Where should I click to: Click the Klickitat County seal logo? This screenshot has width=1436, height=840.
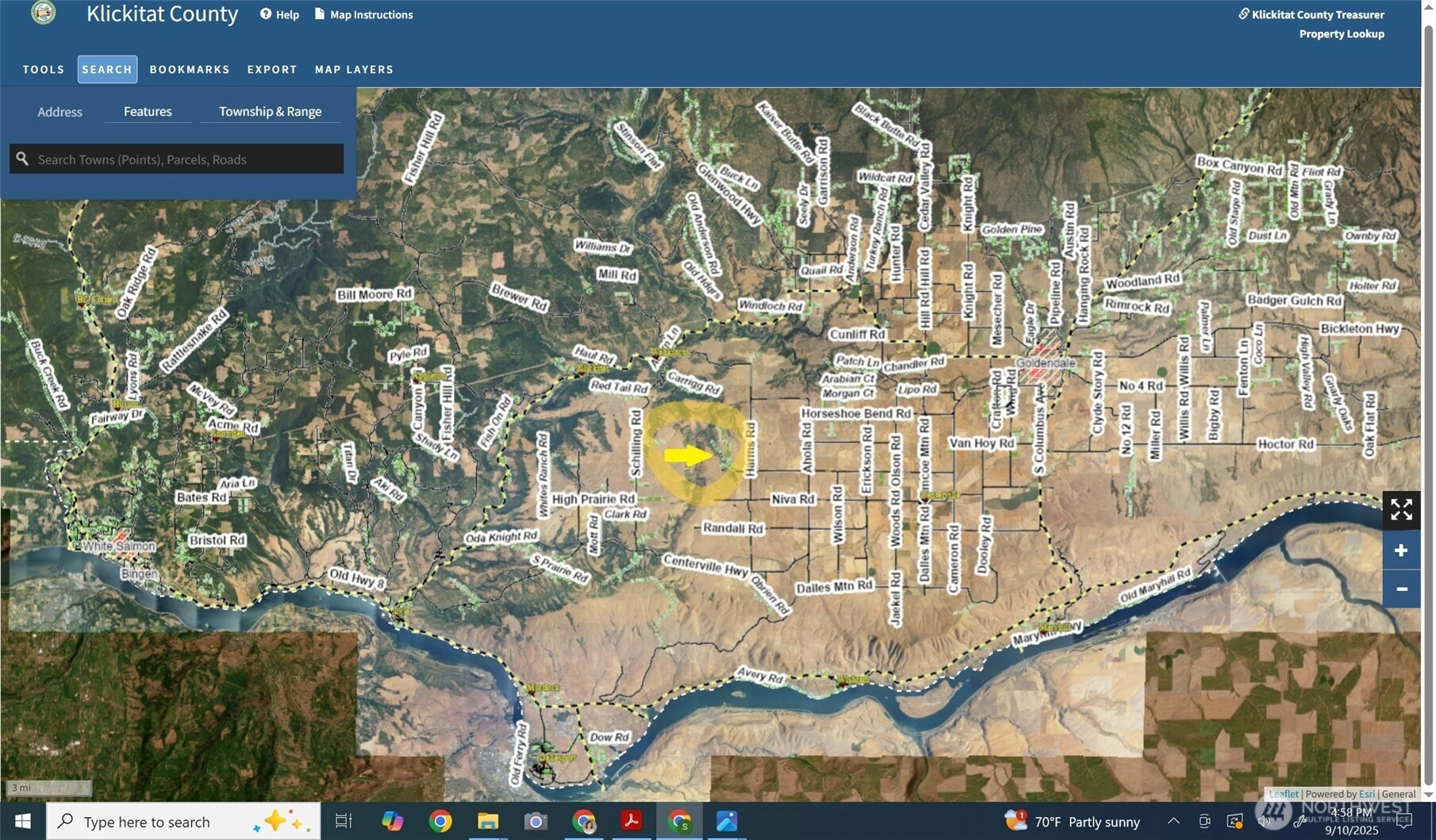(x=43, y=13)
